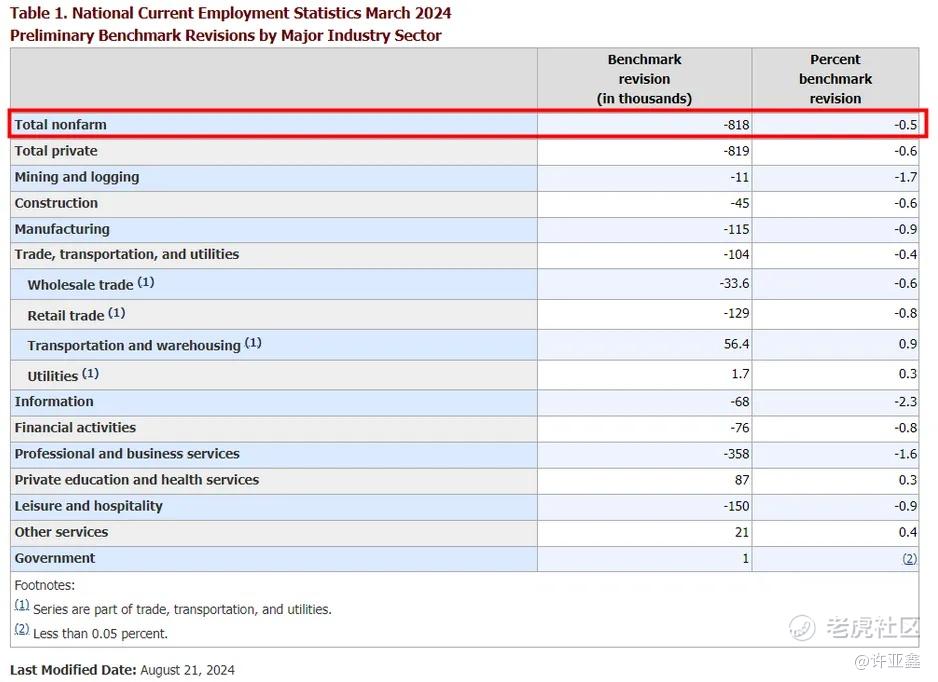Select the Leisure and hospitality row label
The height and width of the screenshot is (682, 938).
(89, 506)
